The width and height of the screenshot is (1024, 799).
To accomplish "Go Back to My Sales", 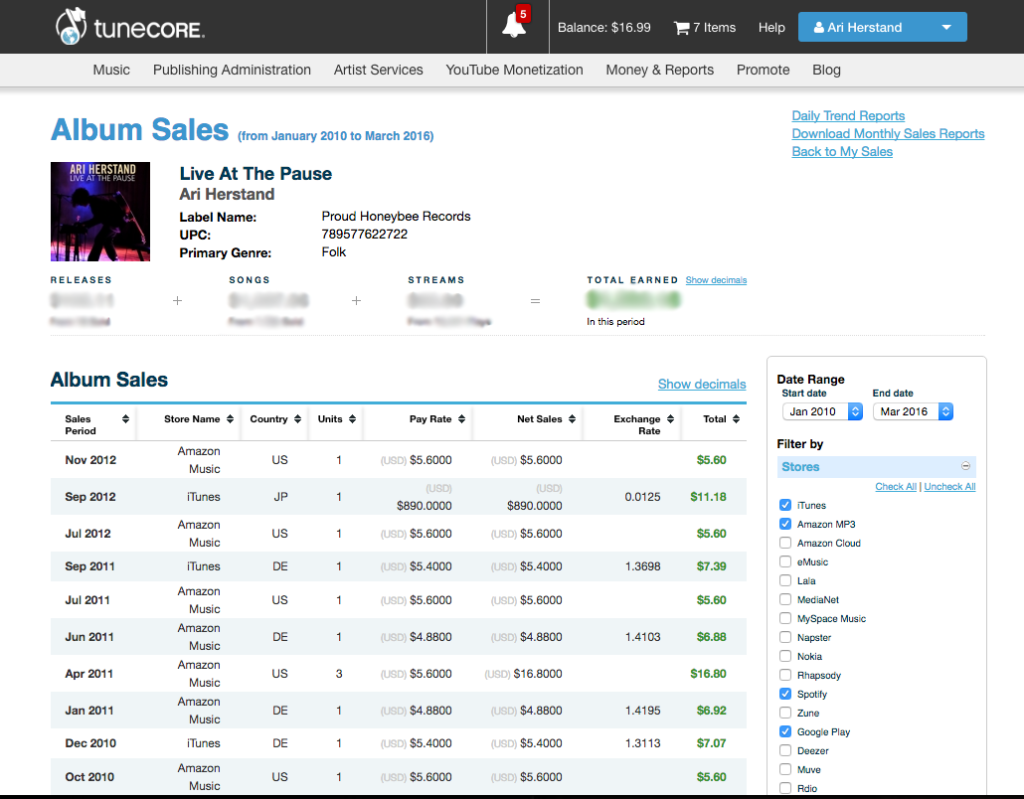I will click(x=842, y=152).
